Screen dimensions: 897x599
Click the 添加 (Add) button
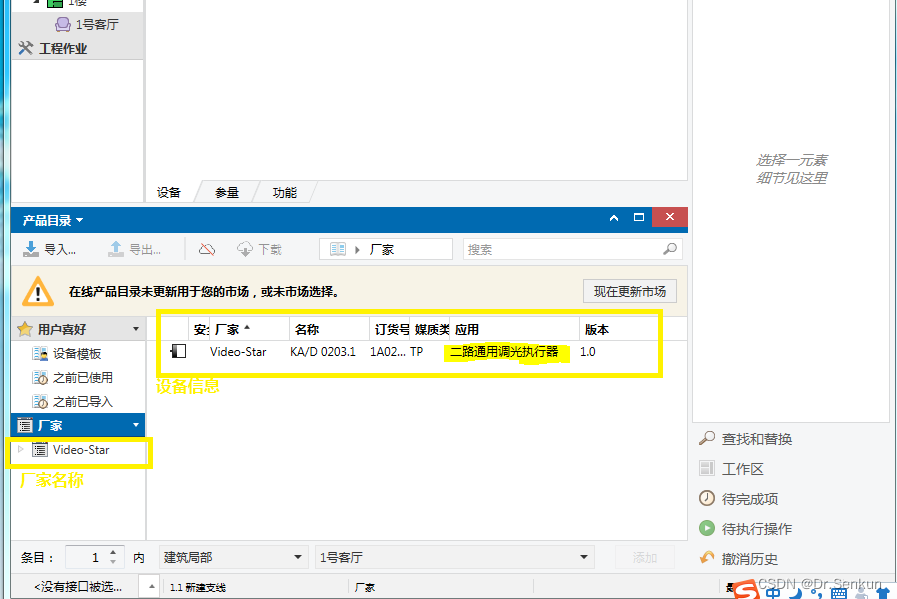(645, 557)
